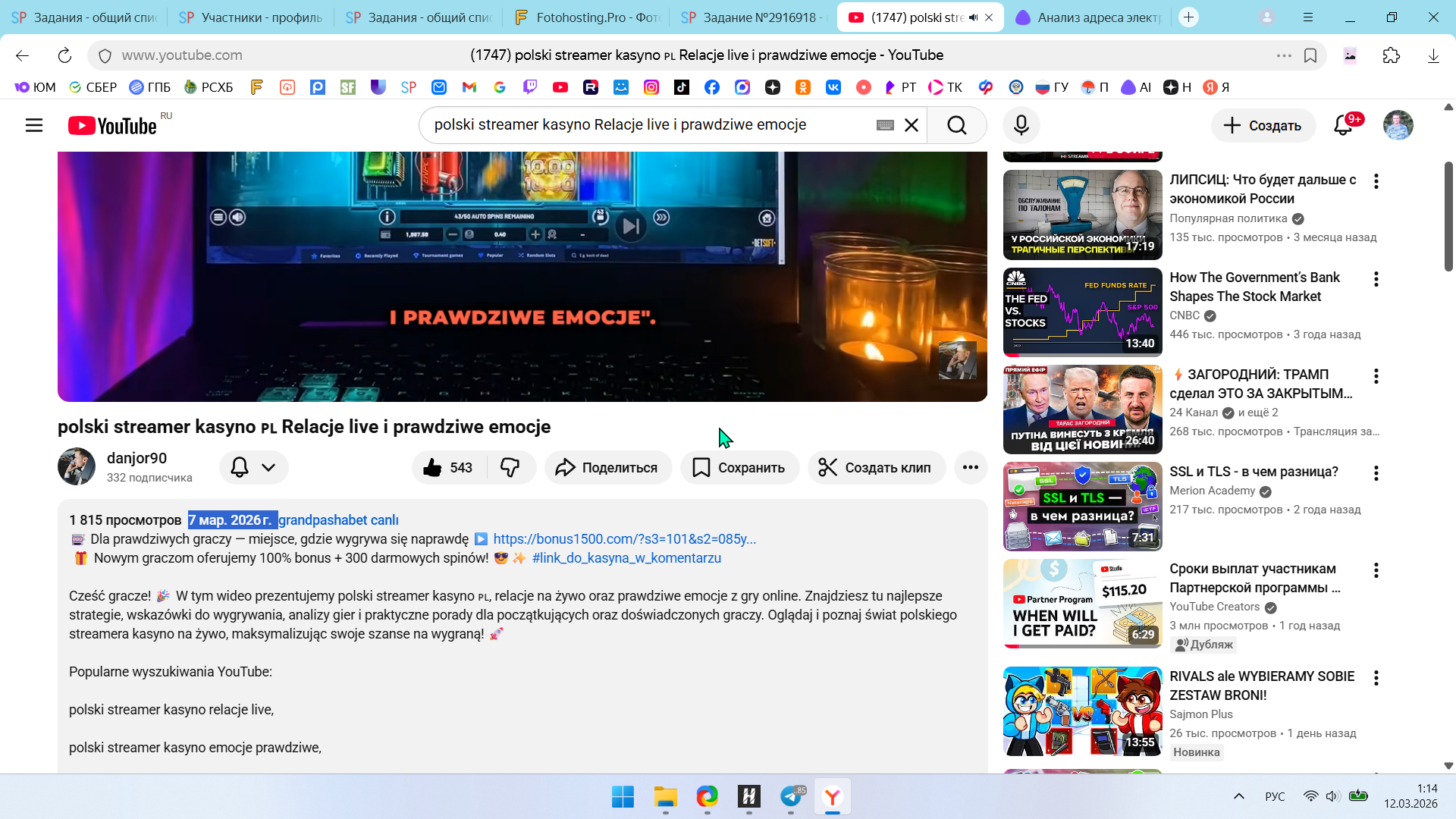
Task: Clear the search field with X
Action: (x=912, y=125)
